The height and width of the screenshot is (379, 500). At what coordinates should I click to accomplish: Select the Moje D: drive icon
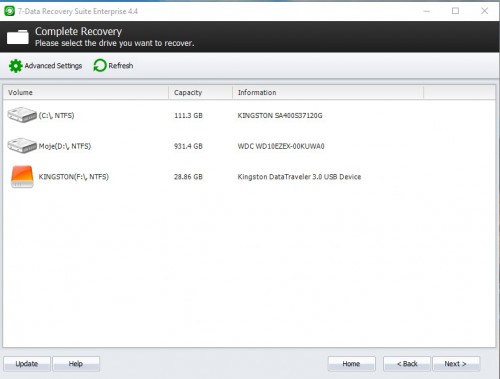pyautogui.click(x=22, y=146)
